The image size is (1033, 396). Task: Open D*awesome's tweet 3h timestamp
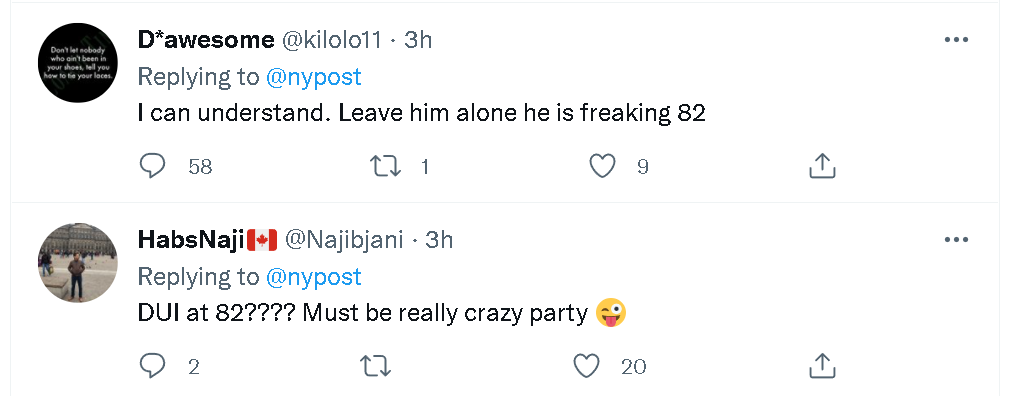(x=418, y=40)
